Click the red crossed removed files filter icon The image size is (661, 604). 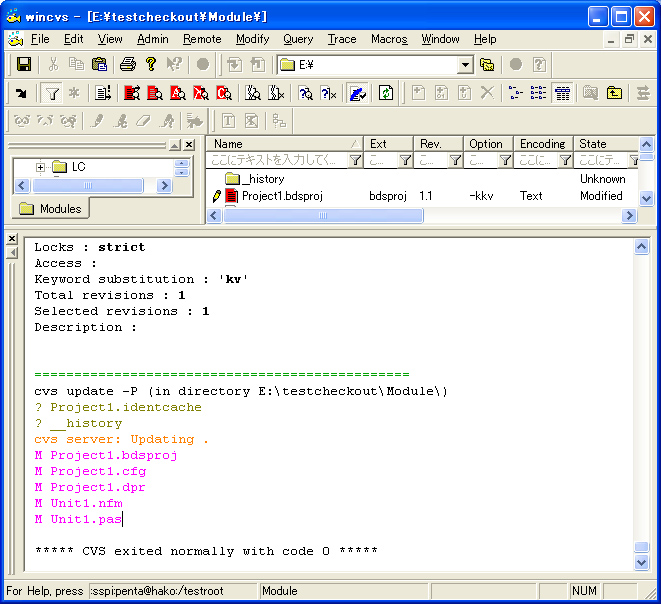point(201,93)
